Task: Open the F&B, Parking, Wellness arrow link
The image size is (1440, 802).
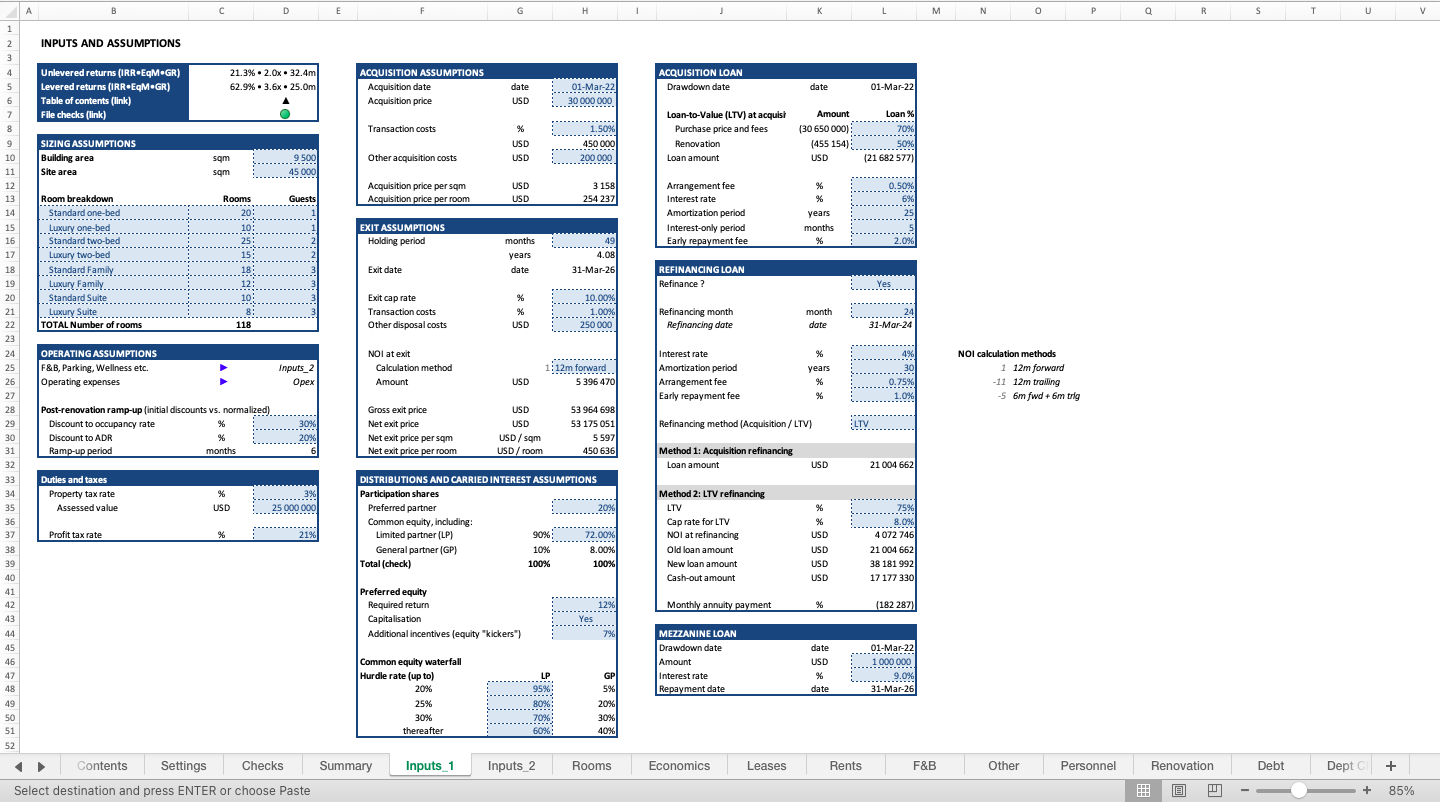Action: 223,368
